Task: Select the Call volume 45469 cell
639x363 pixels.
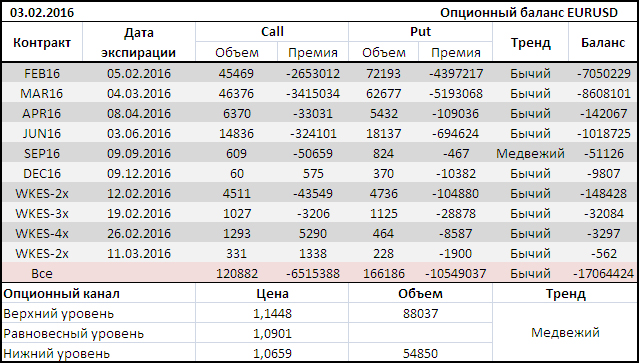Action: pyautogui.click(x=236, y=74)
